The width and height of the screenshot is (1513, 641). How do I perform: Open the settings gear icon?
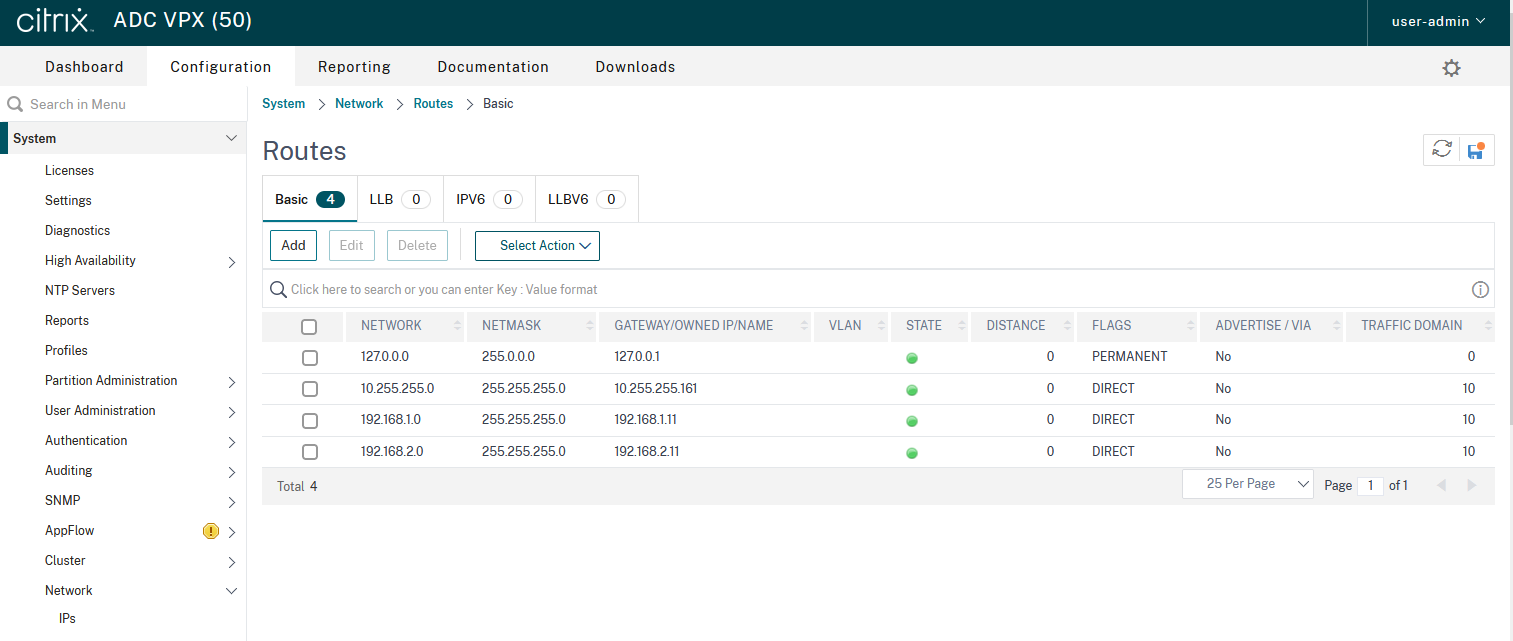click(1451, 68)
